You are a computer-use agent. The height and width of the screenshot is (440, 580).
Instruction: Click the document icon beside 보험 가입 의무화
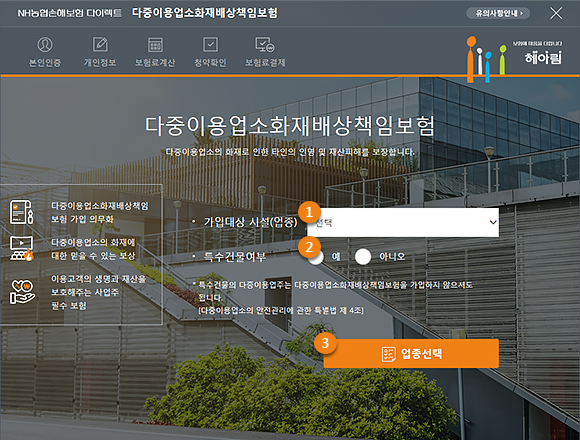coord(21,212)
